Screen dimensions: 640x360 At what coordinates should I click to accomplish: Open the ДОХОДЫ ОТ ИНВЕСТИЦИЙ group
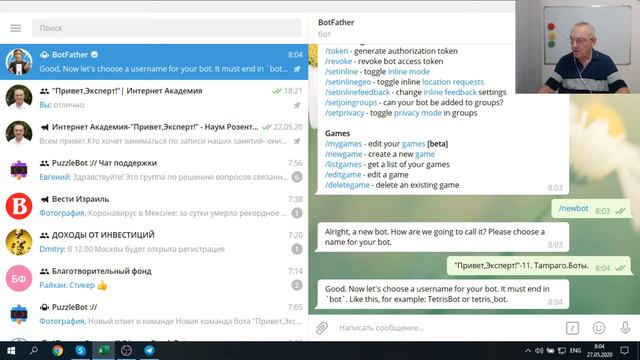pos(154,242)
